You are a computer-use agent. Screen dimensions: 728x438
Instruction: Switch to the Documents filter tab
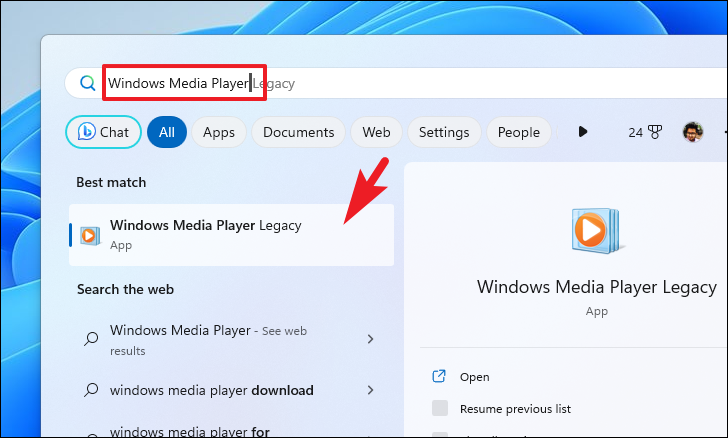click(299, 132)
